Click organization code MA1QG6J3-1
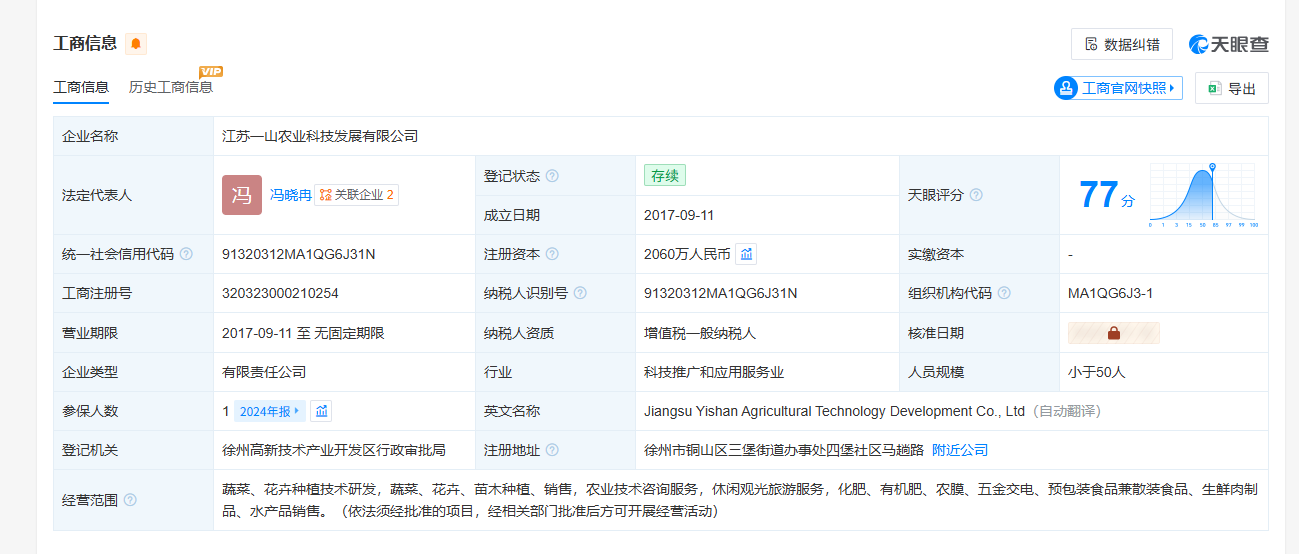The width and height of the screenshot is (1299, 554). coord(1110,293)
